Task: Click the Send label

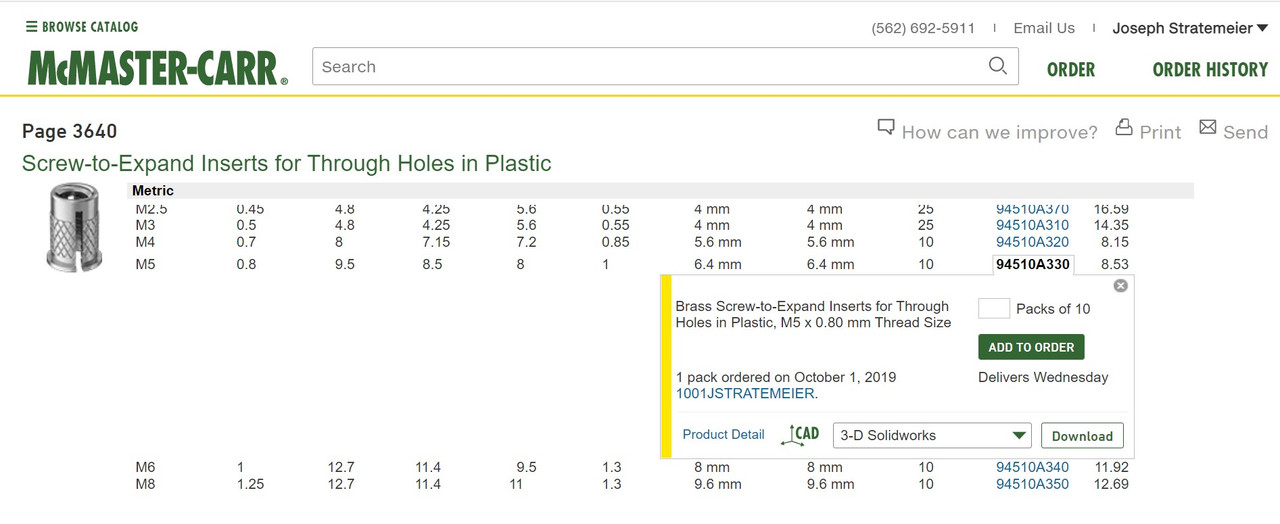Action: 1245,132
